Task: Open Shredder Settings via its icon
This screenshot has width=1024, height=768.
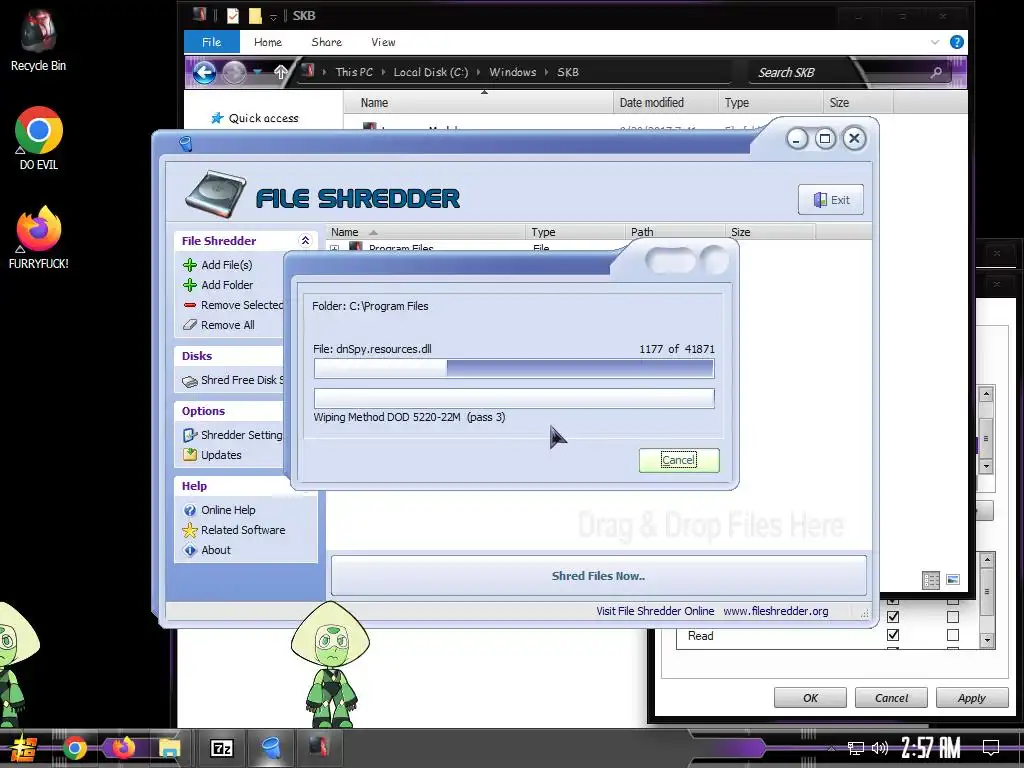Action: [190, 435]
